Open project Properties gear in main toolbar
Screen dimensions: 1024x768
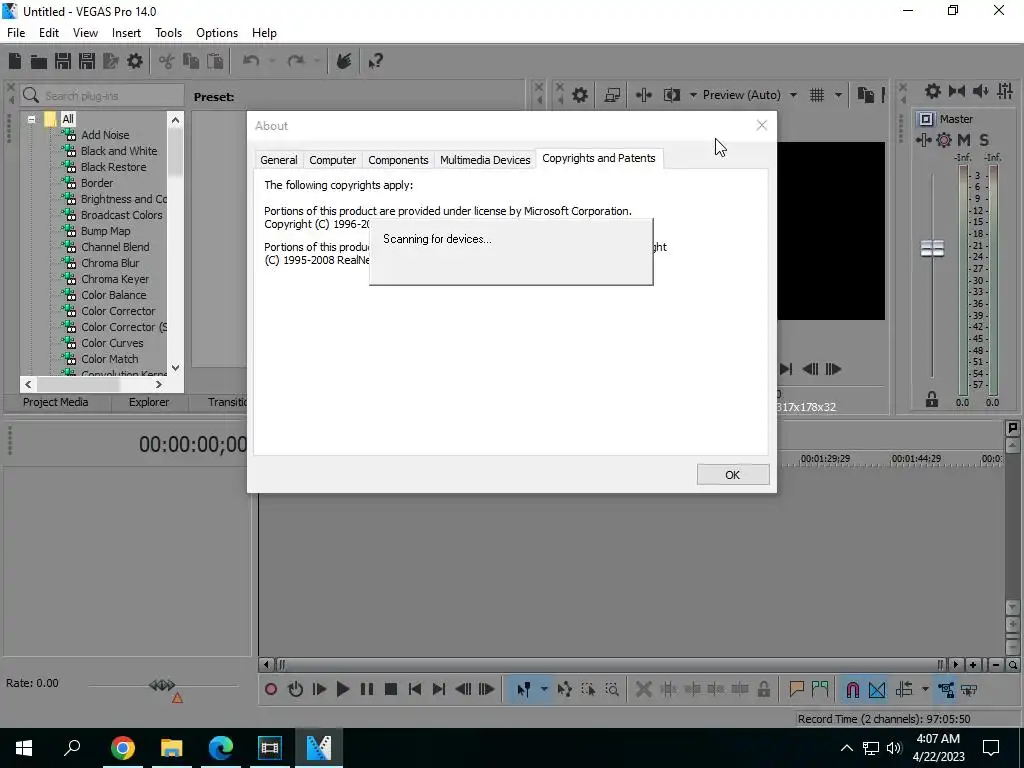pyautogui.click(x=135, y=61)
